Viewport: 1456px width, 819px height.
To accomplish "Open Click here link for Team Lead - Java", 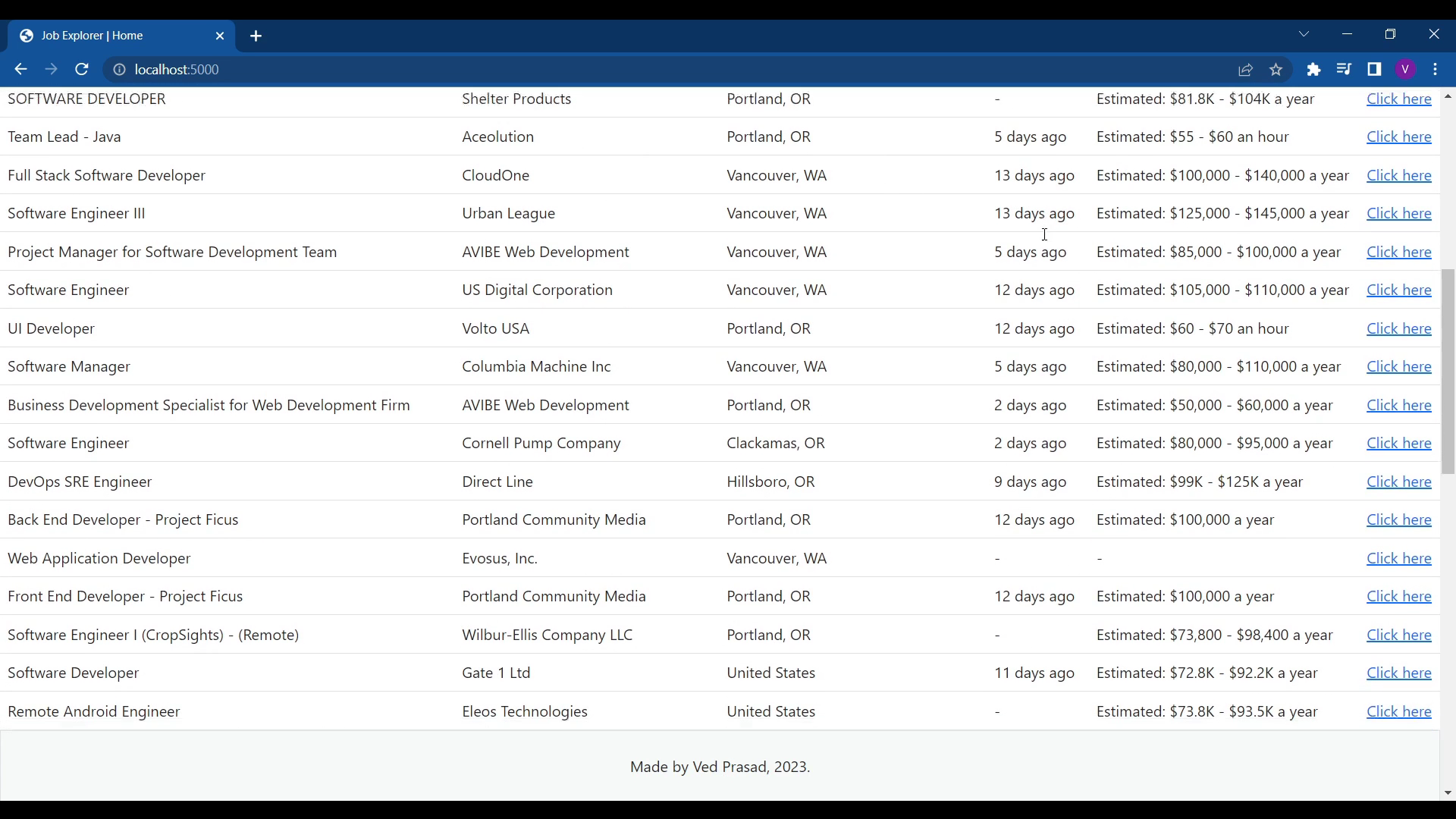I will tap(1398, 137).
